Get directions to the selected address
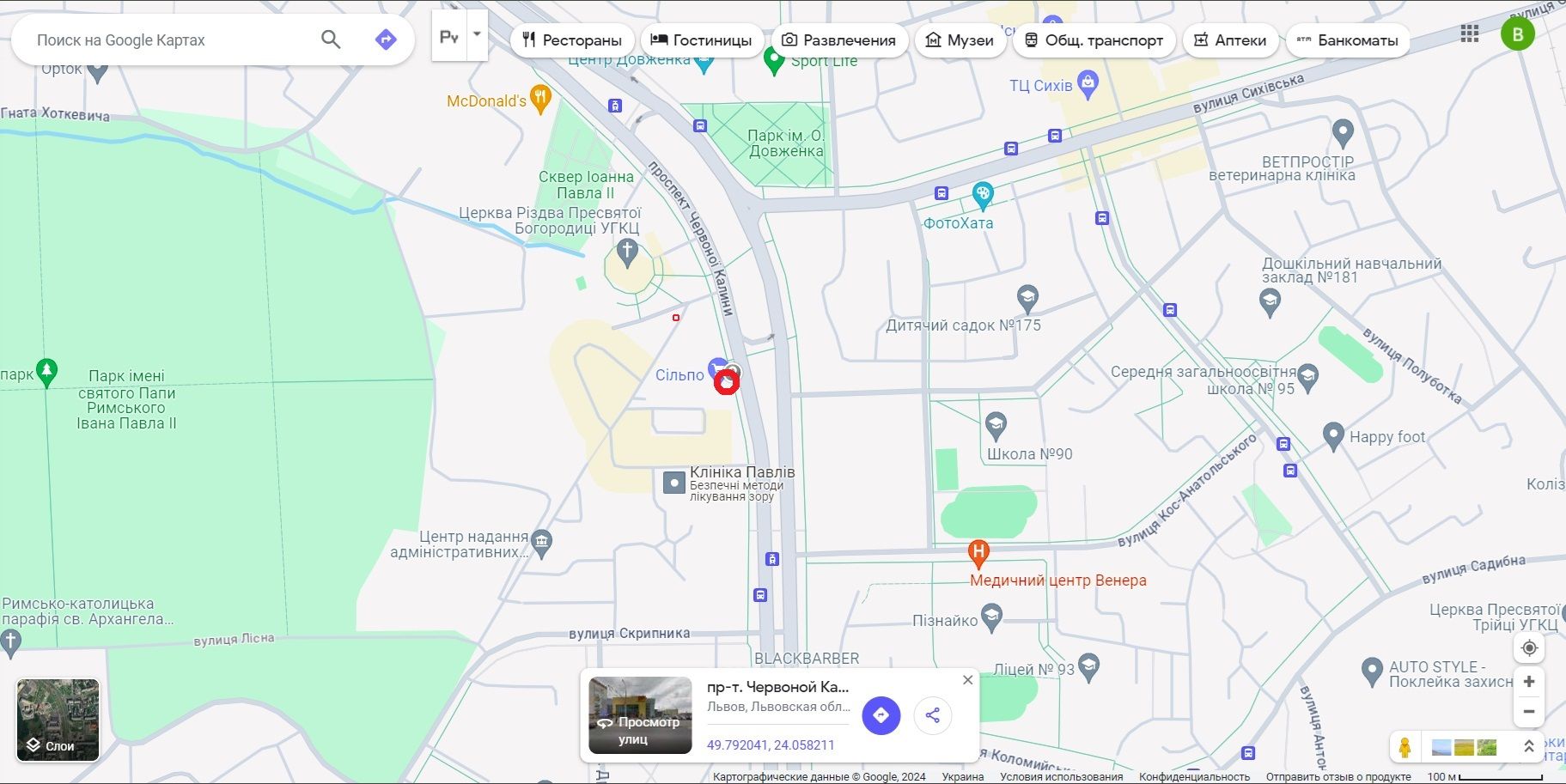 pyautogui.click(x=880, y=715)
